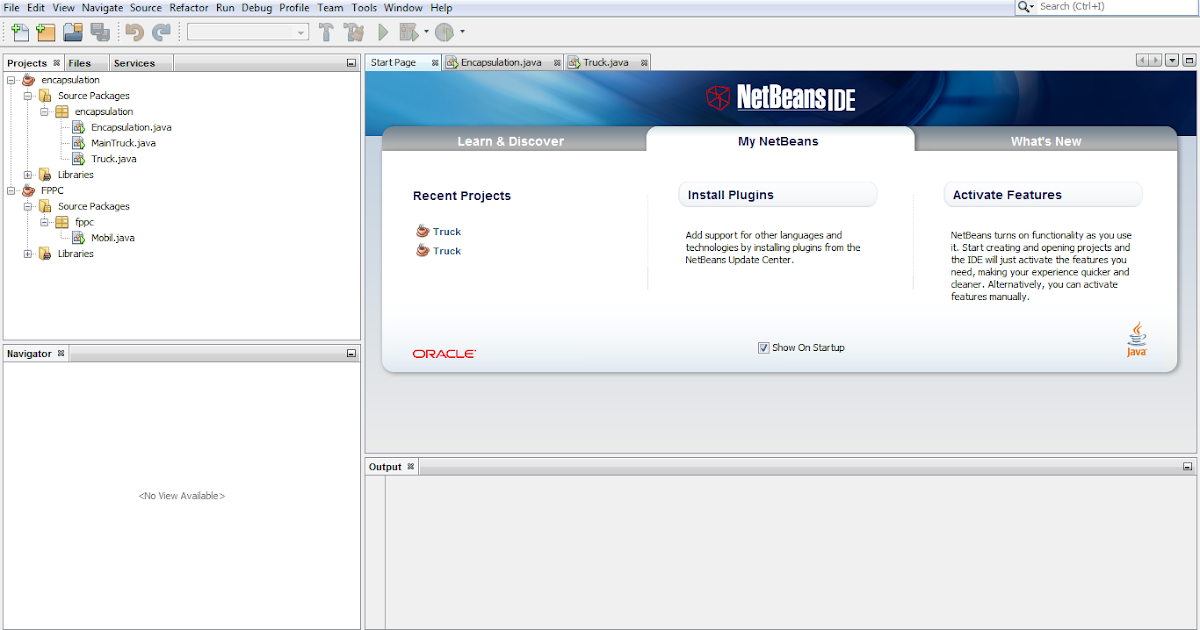
Task: Collapse the encapsulation package node
Action: point(45,112)
